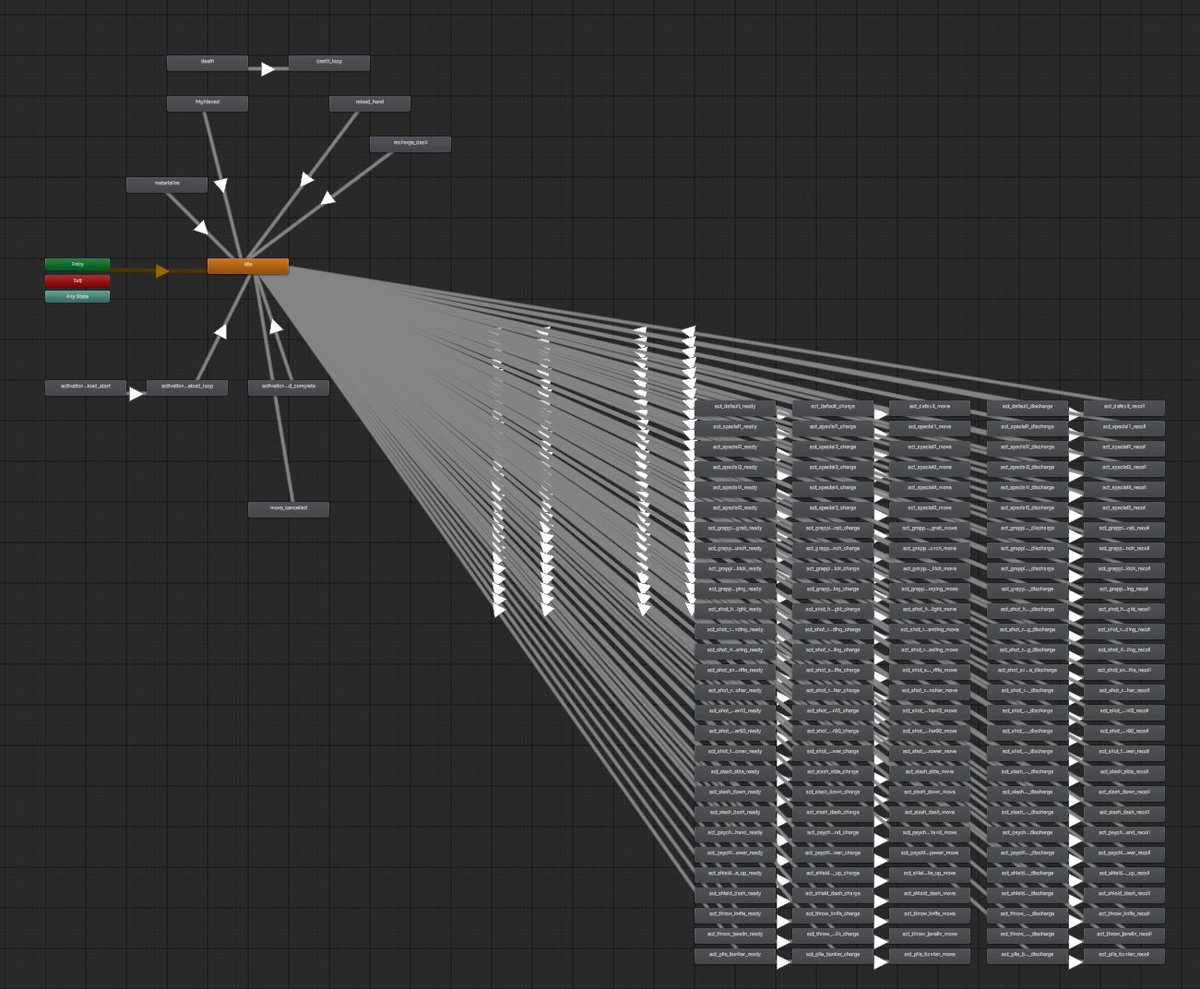Select the act_default_discharge state
Viewport: 1200px width, 989px height.
[1027, 408]
